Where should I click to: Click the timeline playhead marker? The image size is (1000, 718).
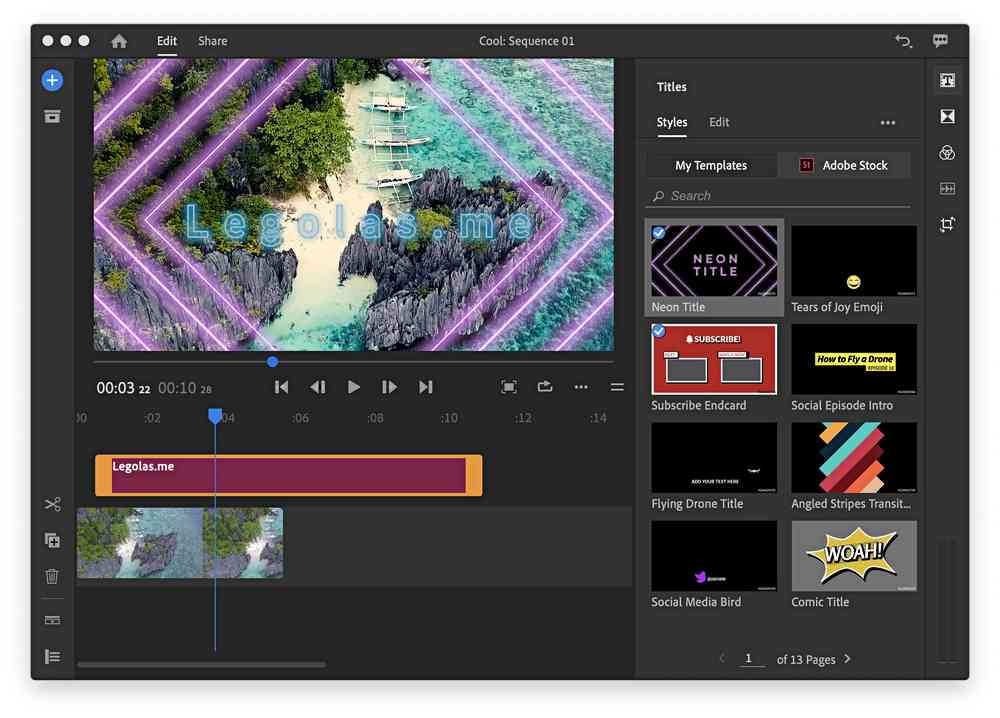[215, 416]
